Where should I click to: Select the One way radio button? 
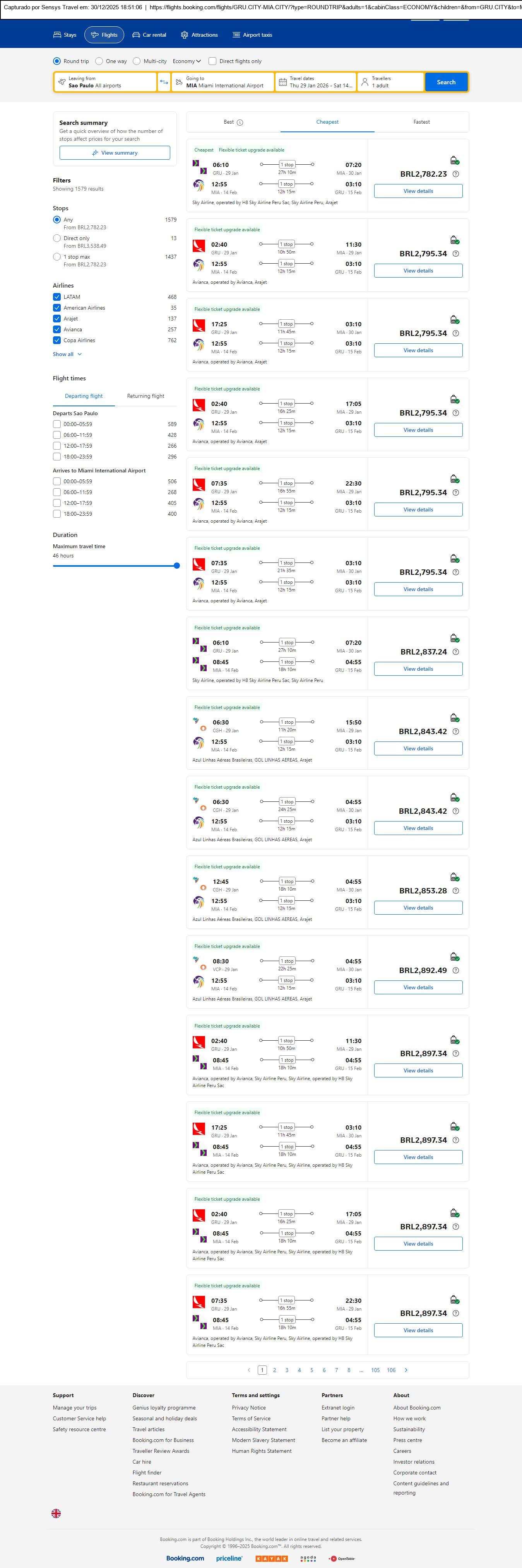[99, 61]
